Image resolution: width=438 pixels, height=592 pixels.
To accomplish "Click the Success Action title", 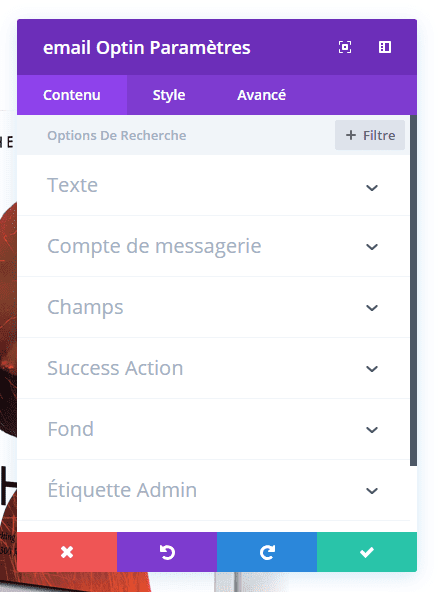I will coord(115,368).
